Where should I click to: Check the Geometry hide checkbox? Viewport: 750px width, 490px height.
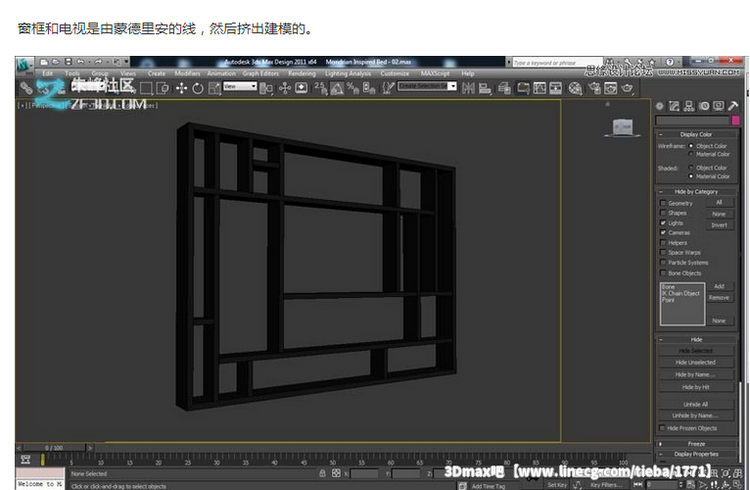click(x=663, y=203)
